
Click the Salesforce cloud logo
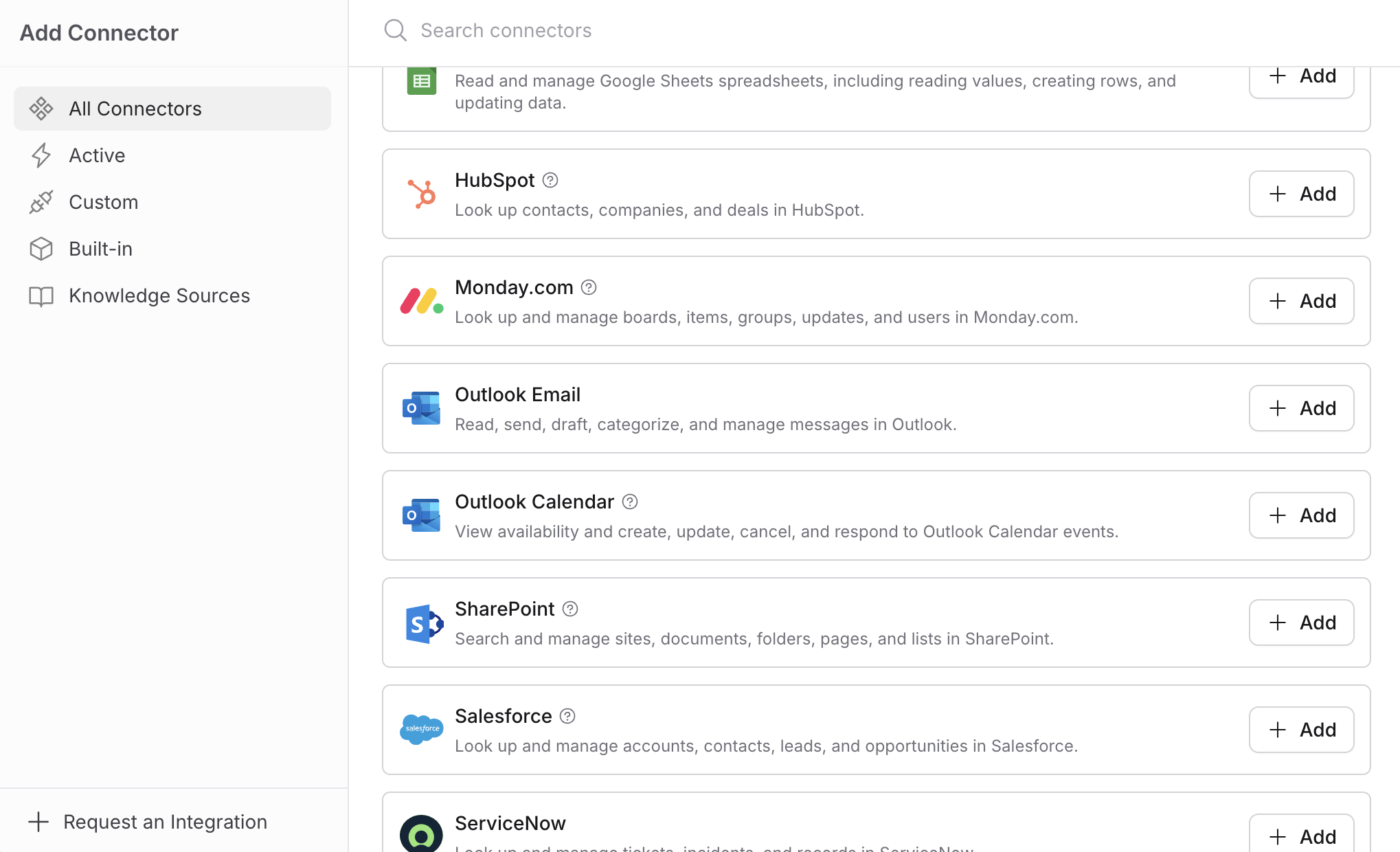pyautogui.click(x=422, y=729)
